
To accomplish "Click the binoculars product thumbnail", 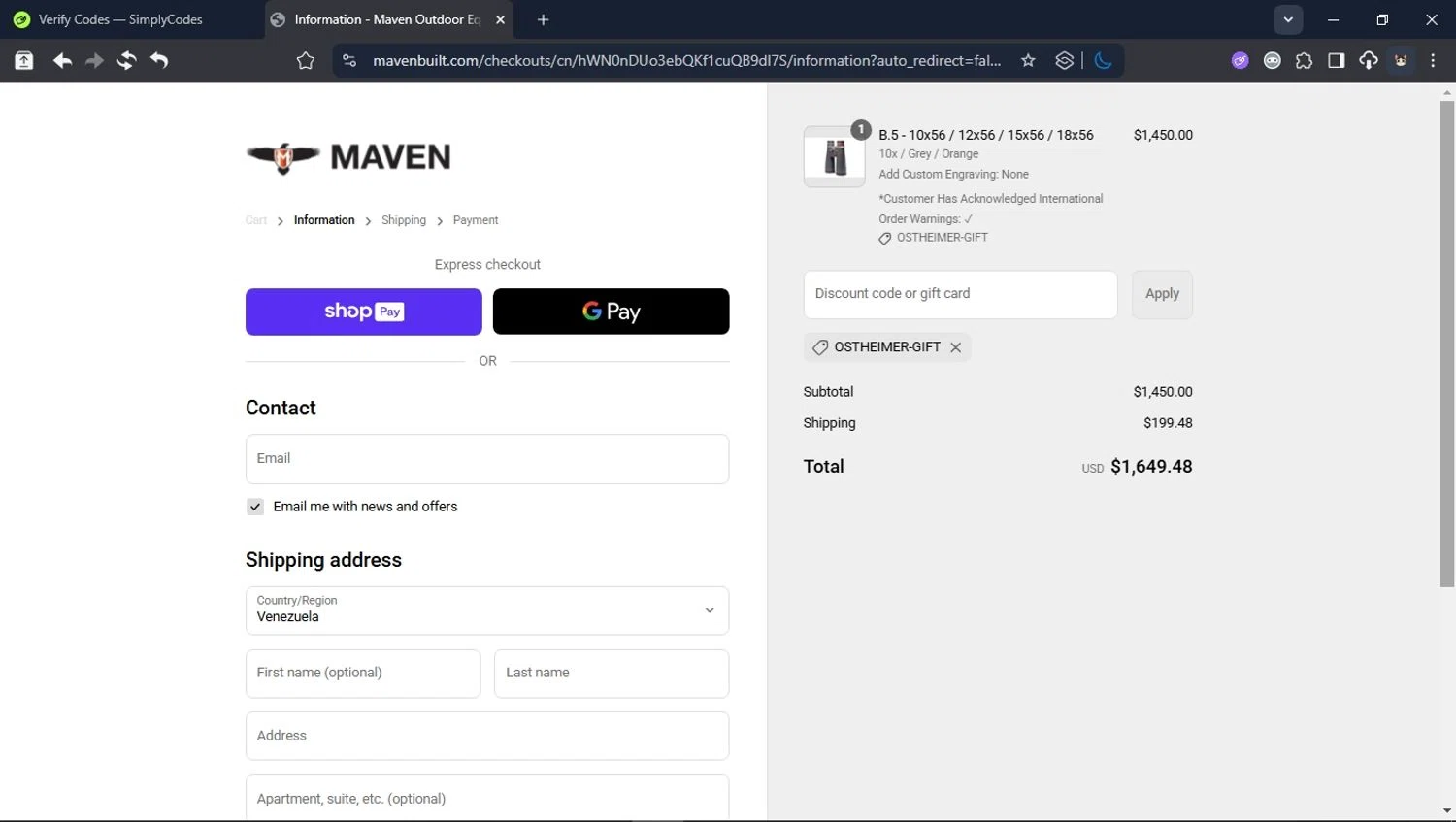I will click(x=835, y=156).
